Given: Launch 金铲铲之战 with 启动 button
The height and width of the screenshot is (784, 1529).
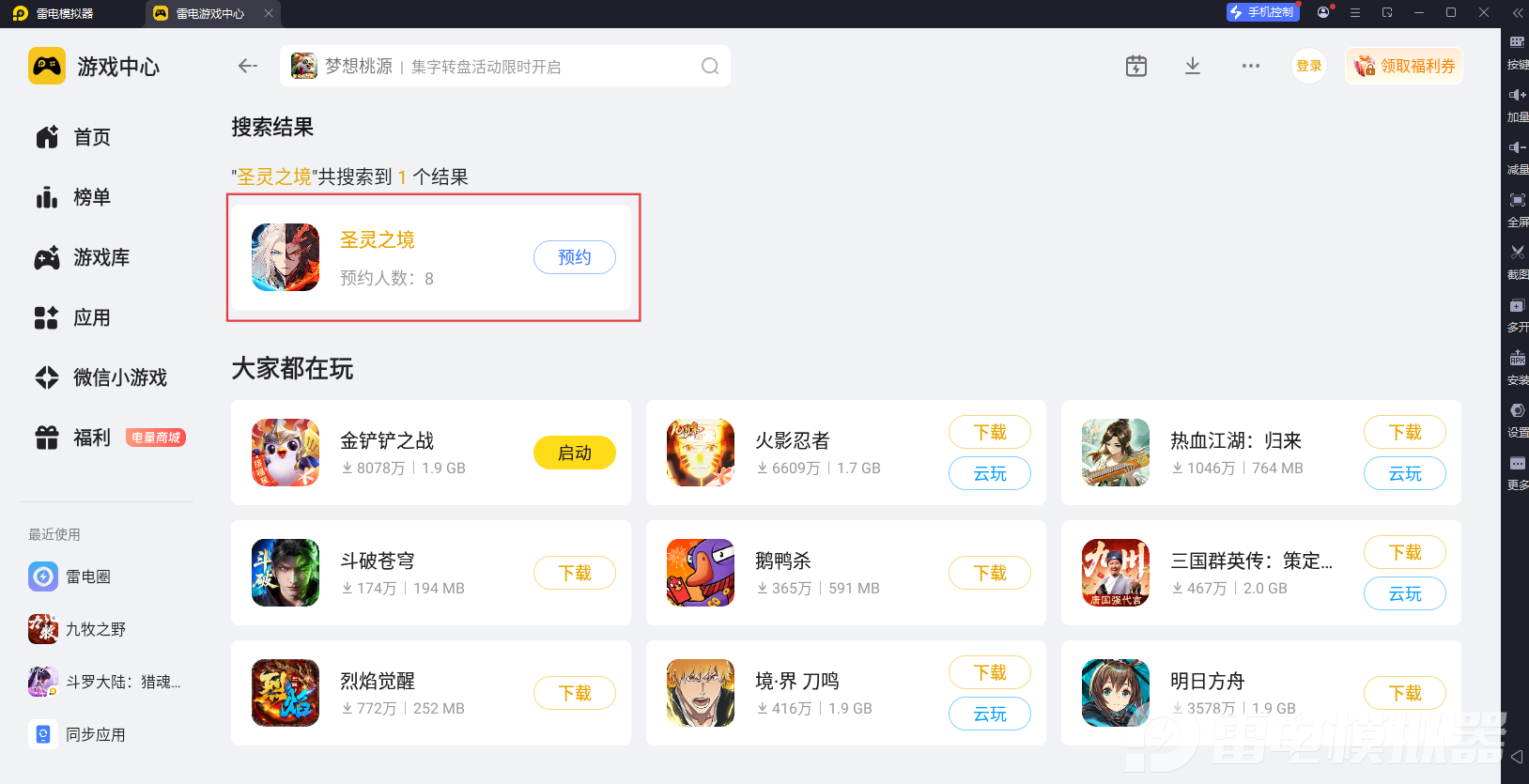Looking at the screenshot, I should [x=575, y=453].
